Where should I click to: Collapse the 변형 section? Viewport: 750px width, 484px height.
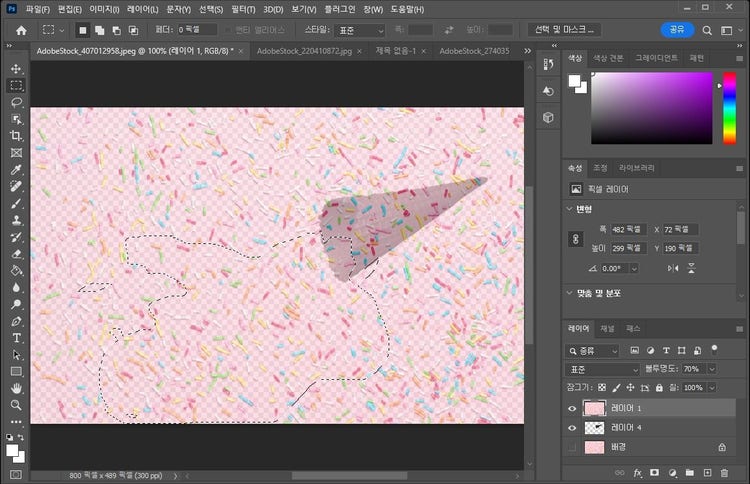(569, 209)
